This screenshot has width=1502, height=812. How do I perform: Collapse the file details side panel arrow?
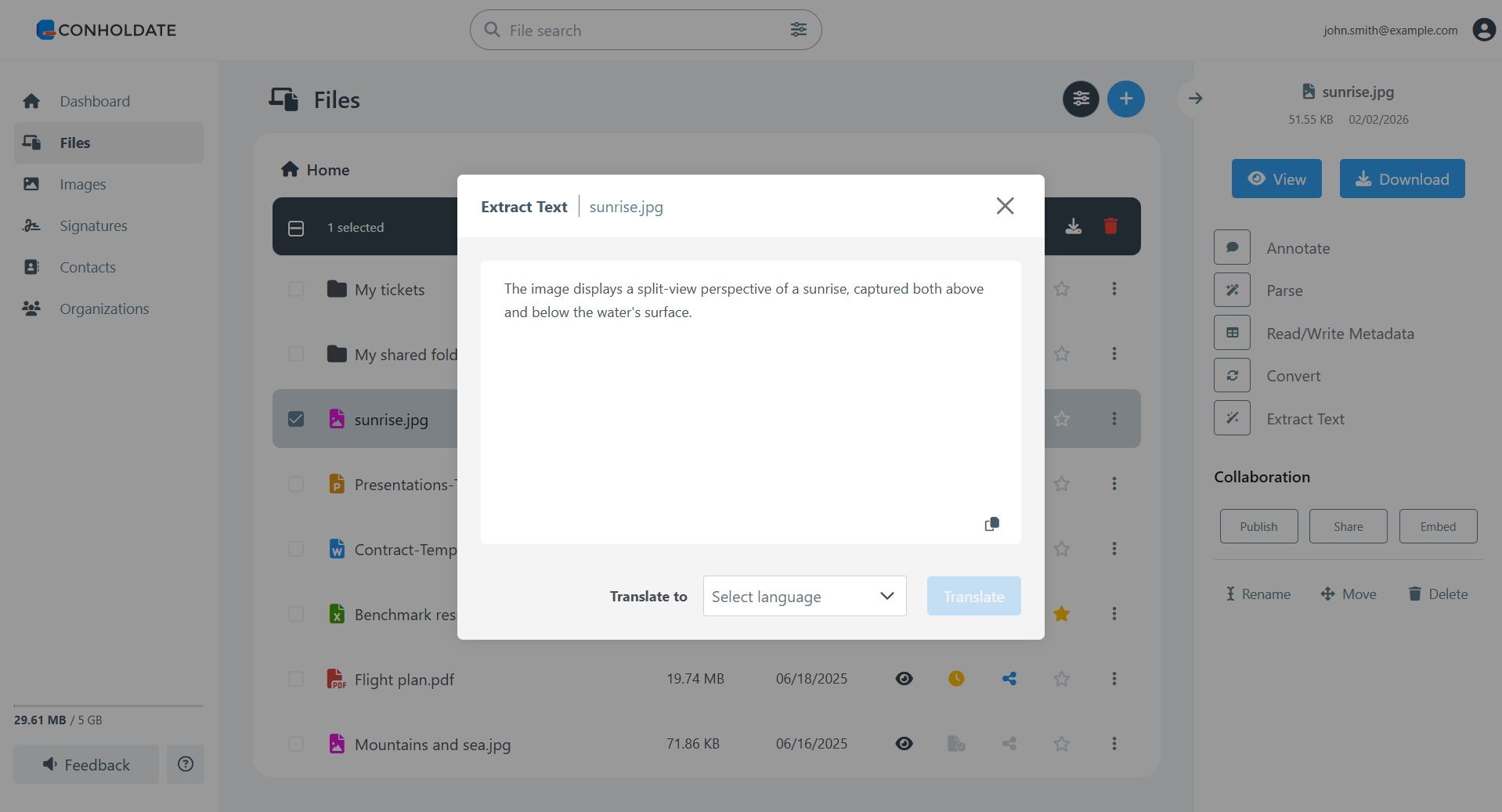(x=1195, y=99)
